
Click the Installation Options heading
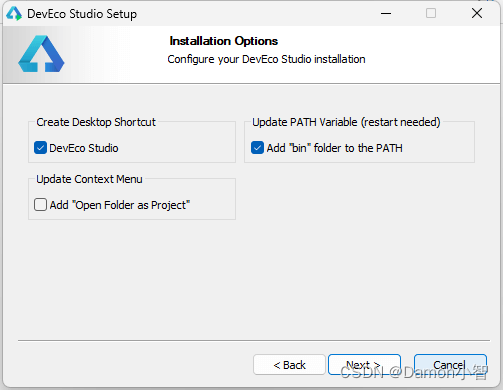pos(224,41)
